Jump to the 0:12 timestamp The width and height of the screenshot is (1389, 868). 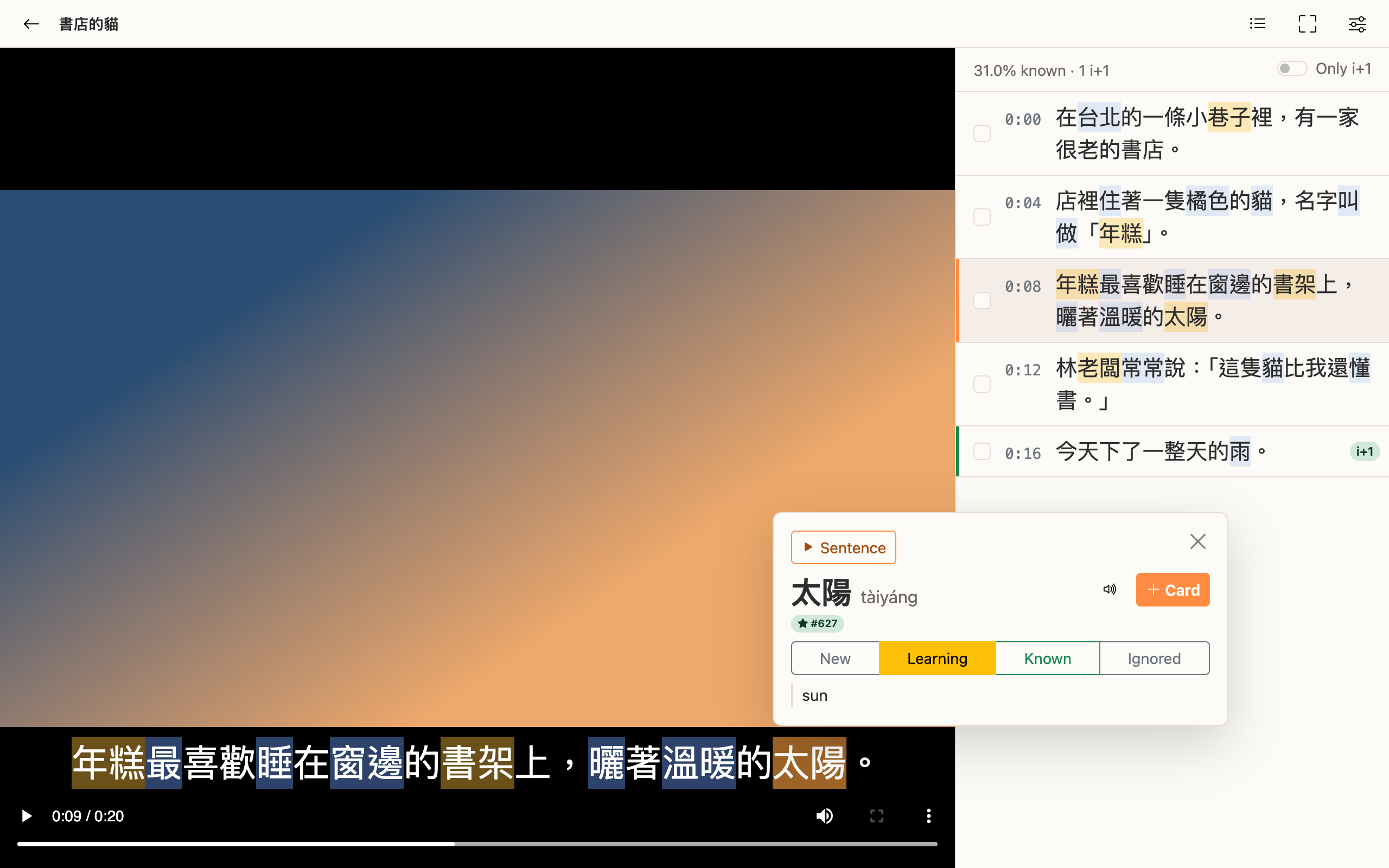point(1022,369)
